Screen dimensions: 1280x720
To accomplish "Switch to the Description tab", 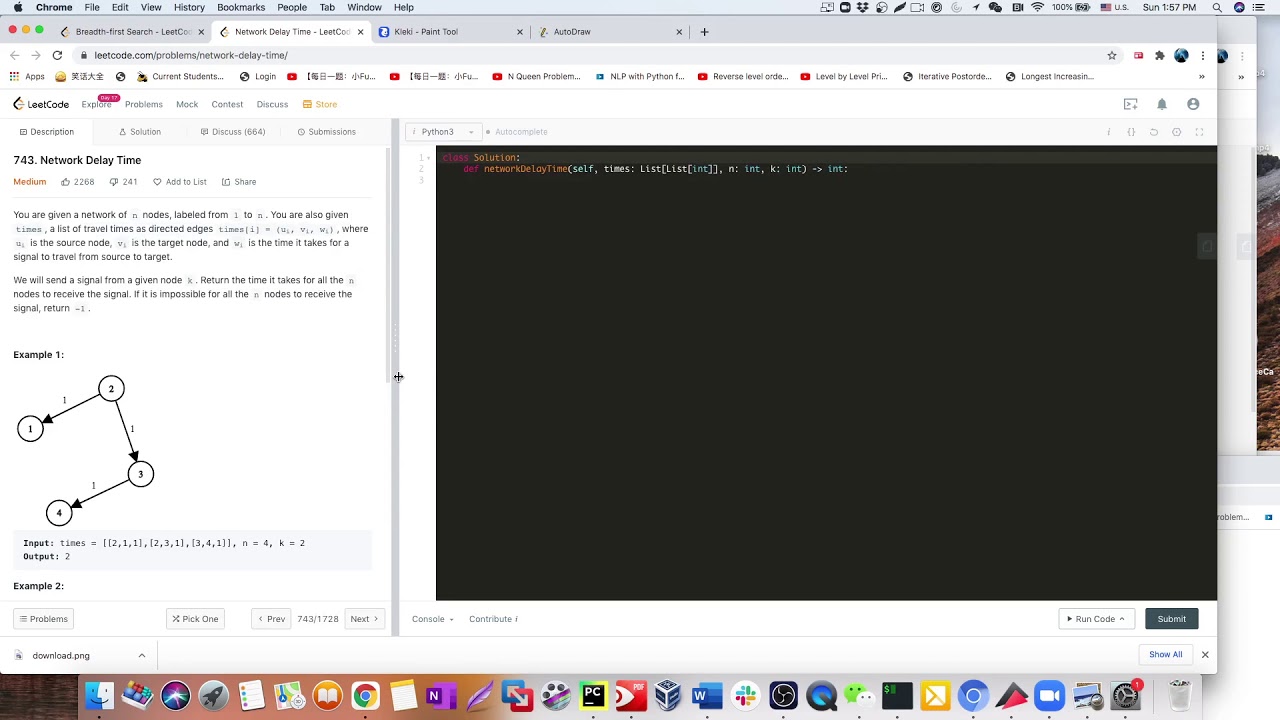I will tap(46, 132).
